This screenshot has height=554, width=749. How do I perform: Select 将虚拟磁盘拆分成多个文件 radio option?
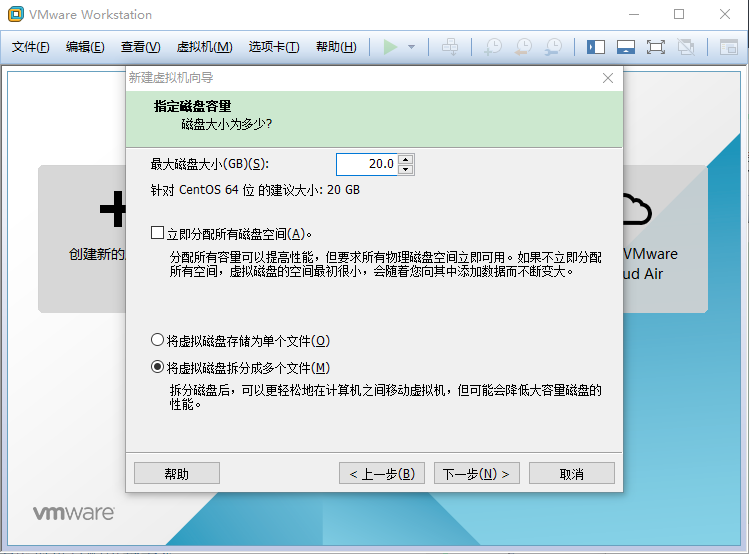tap(157, 367)
